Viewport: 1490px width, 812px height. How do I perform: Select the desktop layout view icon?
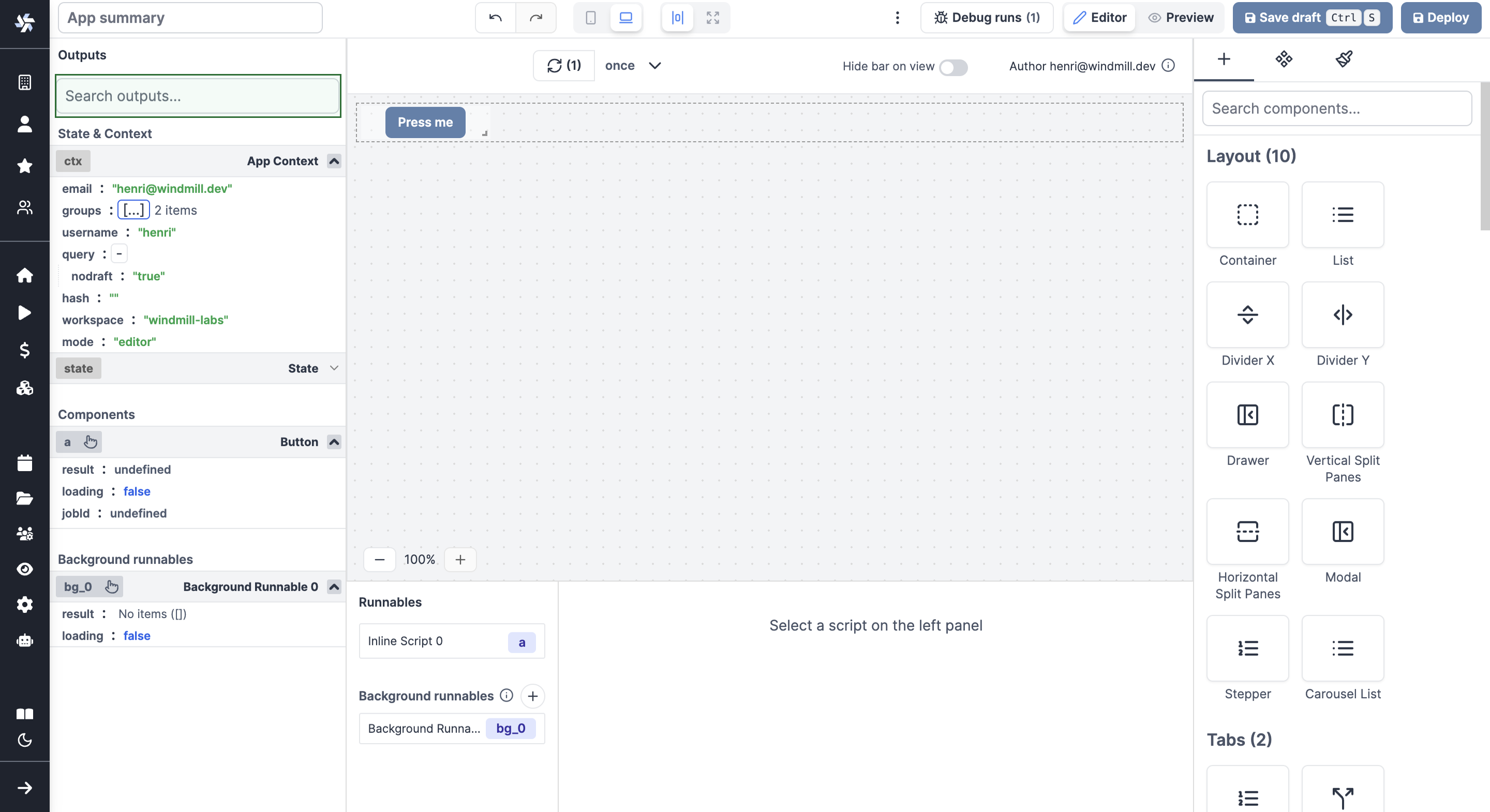click(x=626, y=17)
